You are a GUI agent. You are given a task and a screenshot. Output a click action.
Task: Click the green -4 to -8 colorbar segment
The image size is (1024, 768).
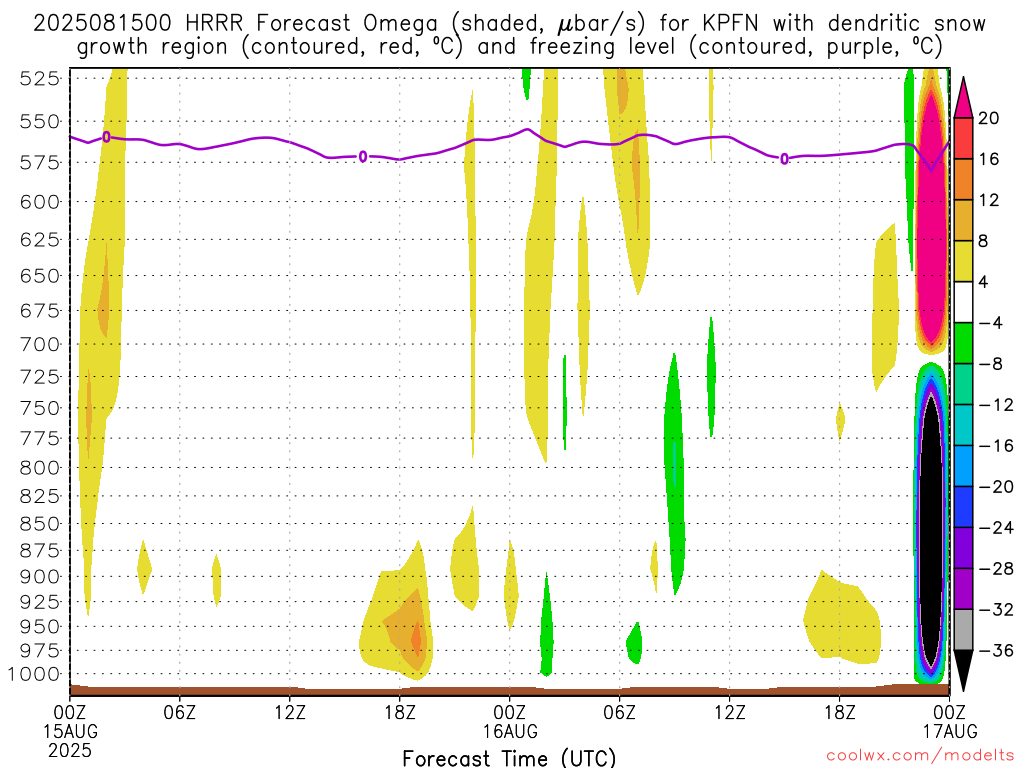pyautogui.click(x=963, y=344)
